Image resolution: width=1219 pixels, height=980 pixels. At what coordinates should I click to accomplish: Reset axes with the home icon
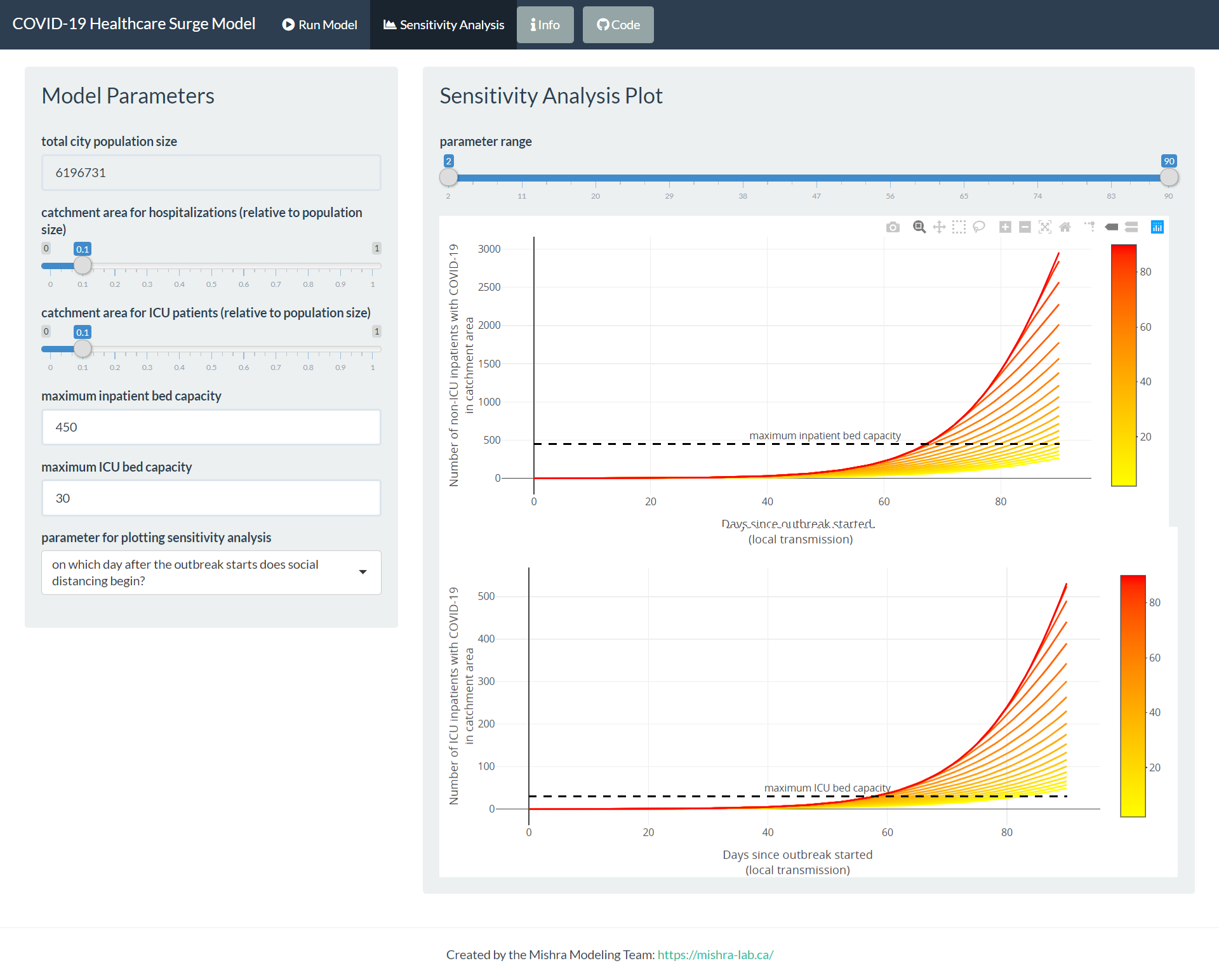(x=1065, y=227)
